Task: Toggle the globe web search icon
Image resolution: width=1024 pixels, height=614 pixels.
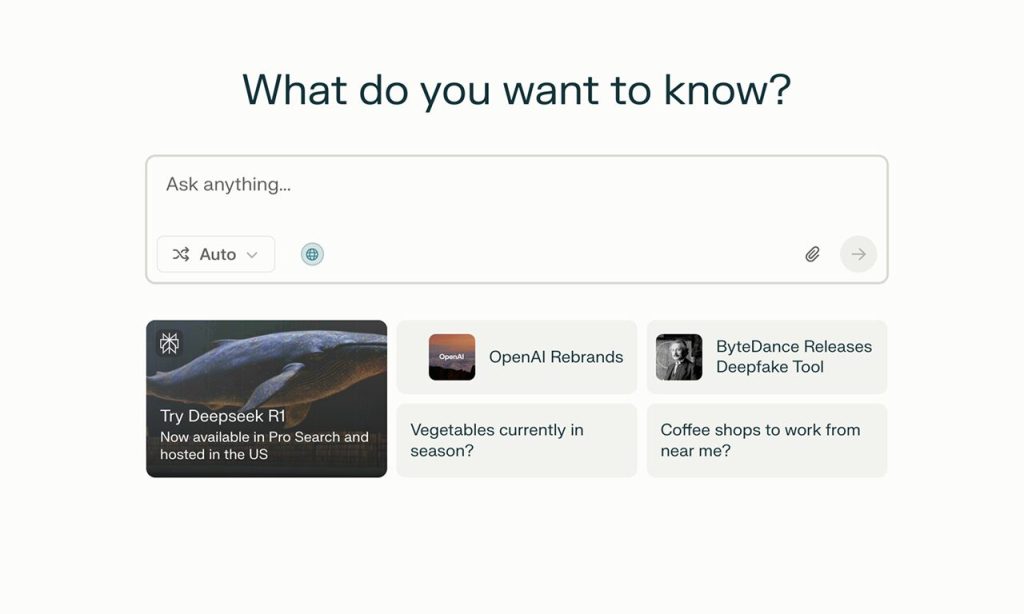Action: (312, 254)
